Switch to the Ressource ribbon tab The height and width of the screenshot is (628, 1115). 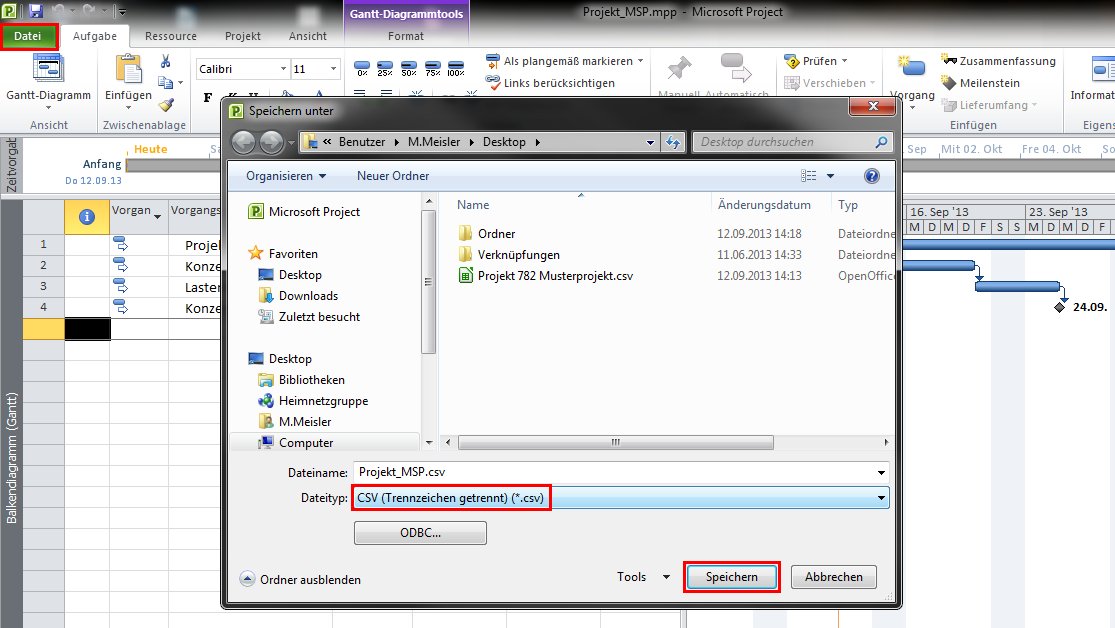tap(170, 36)
